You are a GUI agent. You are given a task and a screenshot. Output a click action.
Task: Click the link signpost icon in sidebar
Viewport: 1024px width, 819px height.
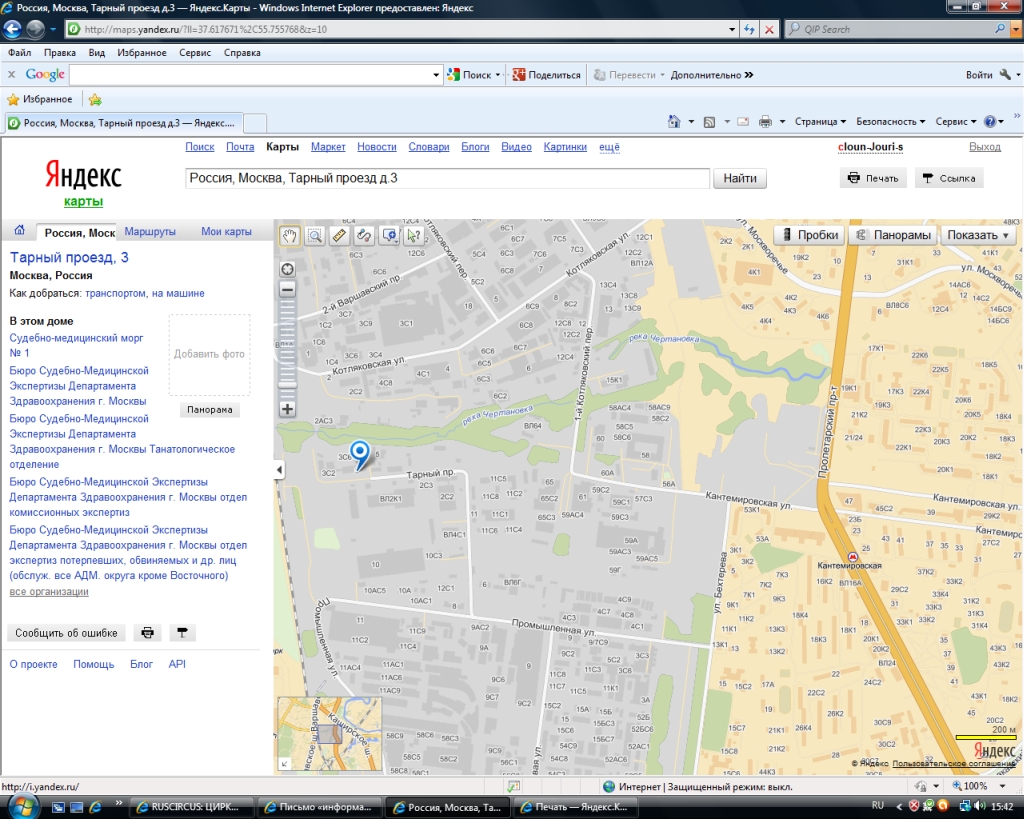click(x=182, y=632)
